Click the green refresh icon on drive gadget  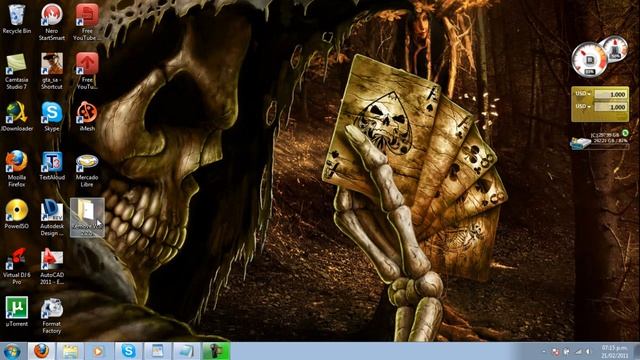click(625, 133)
